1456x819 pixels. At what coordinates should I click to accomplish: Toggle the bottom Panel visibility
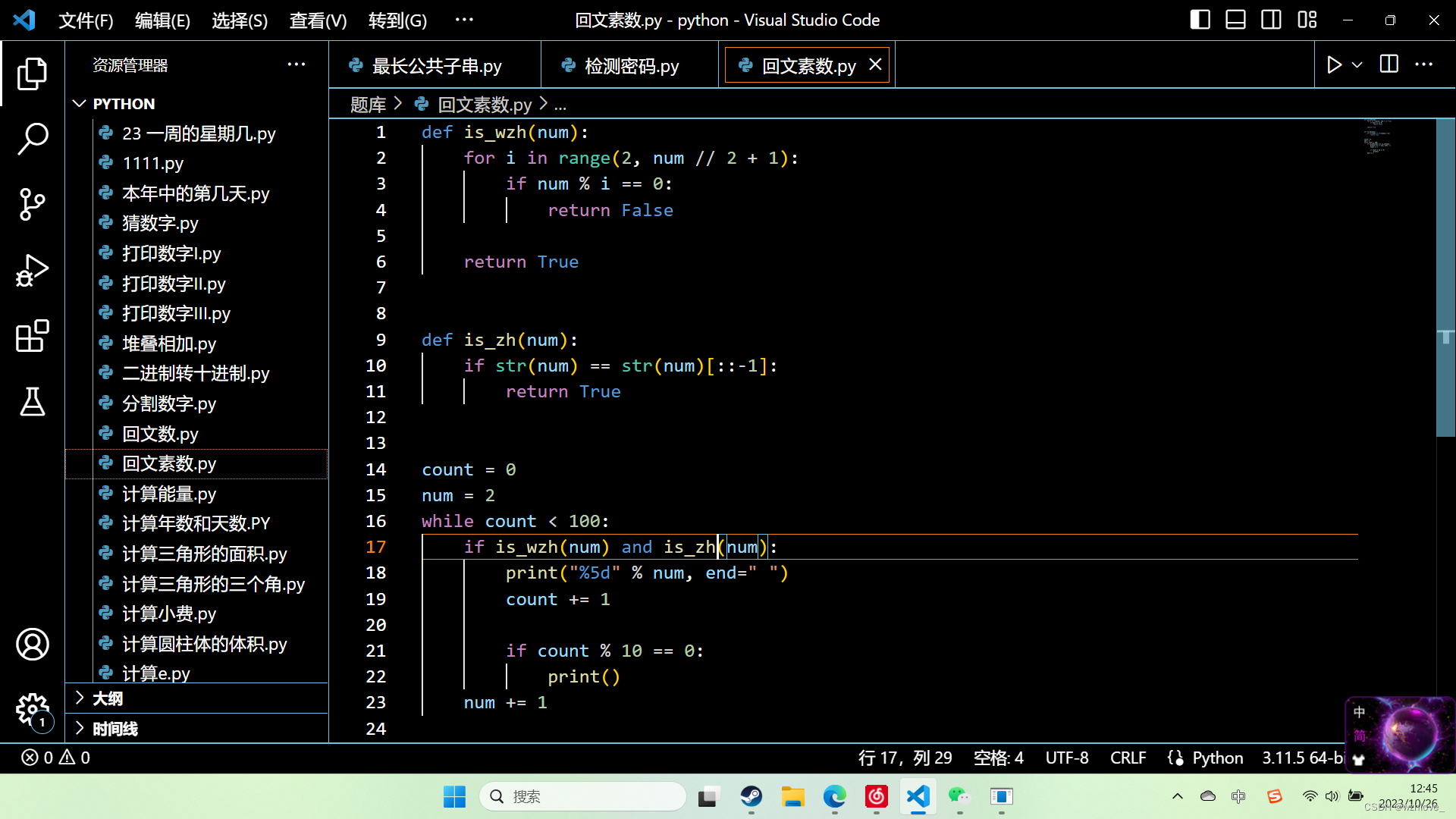click(1236, 20)
